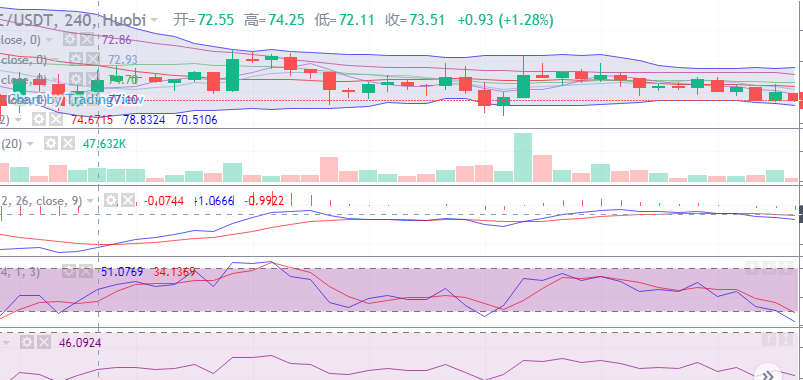The width and height of the screenshot is (803, 380).
Task: Click the change value +0.93 (+1.28%)
Action: click(x=505, y=20)
